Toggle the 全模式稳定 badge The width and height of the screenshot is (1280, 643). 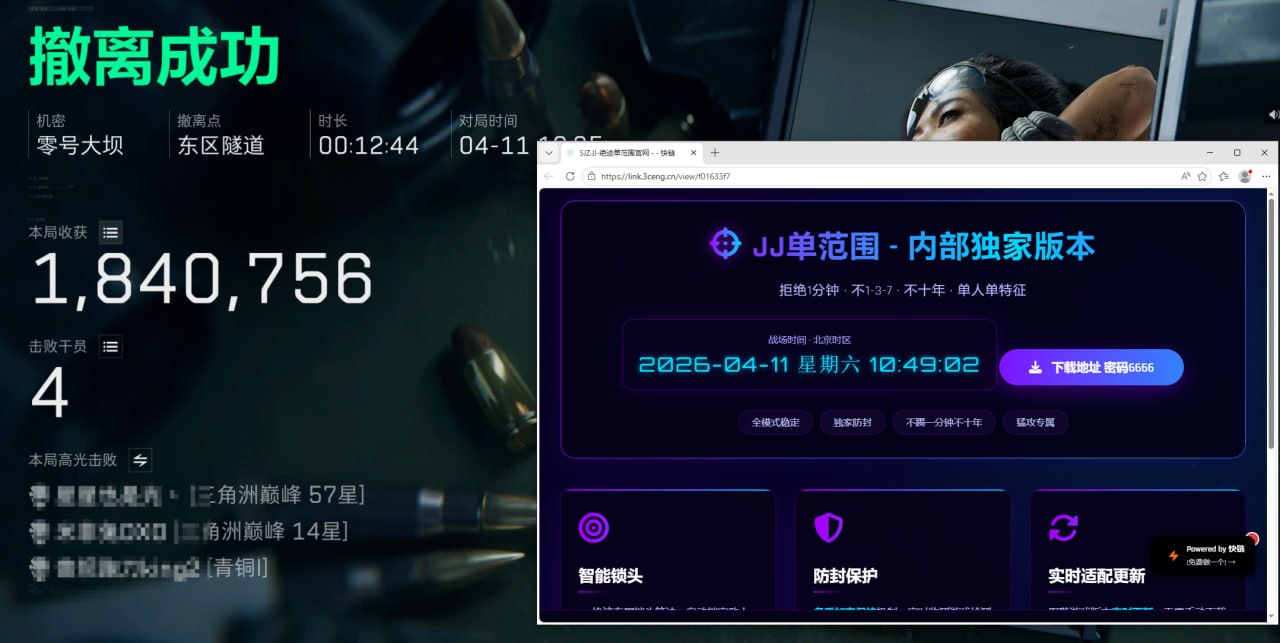pyautogui.click(x=775, y=422)
